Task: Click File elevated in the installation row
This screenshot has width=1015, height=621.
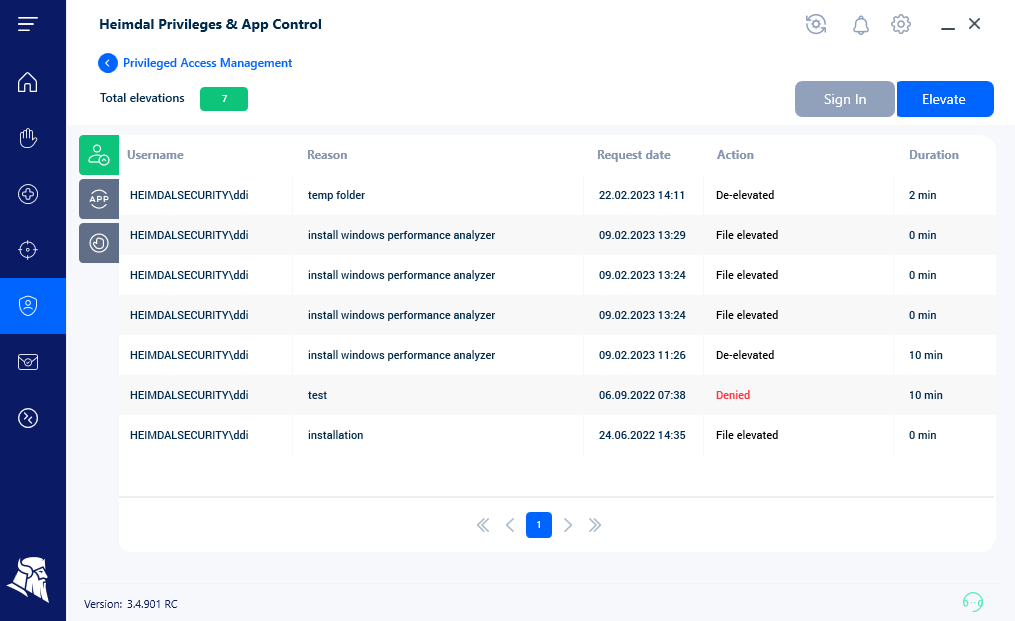Action: 747,435
